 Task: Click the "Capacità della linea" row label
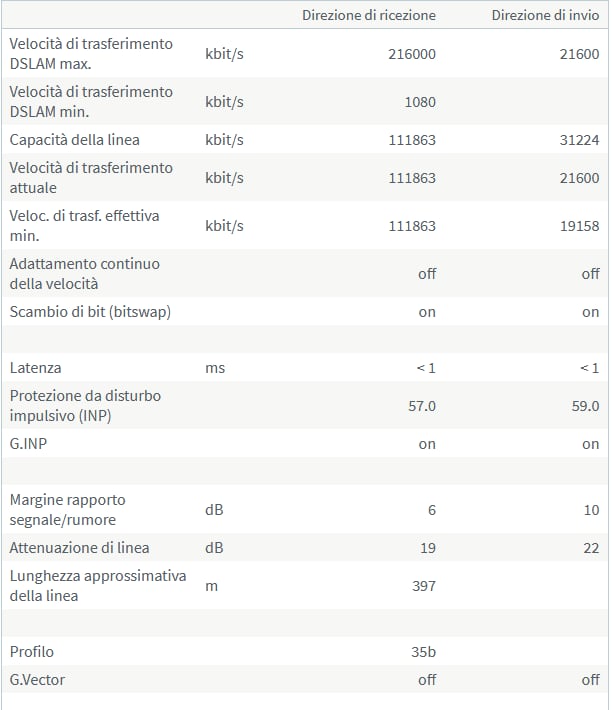click(74, 140)
